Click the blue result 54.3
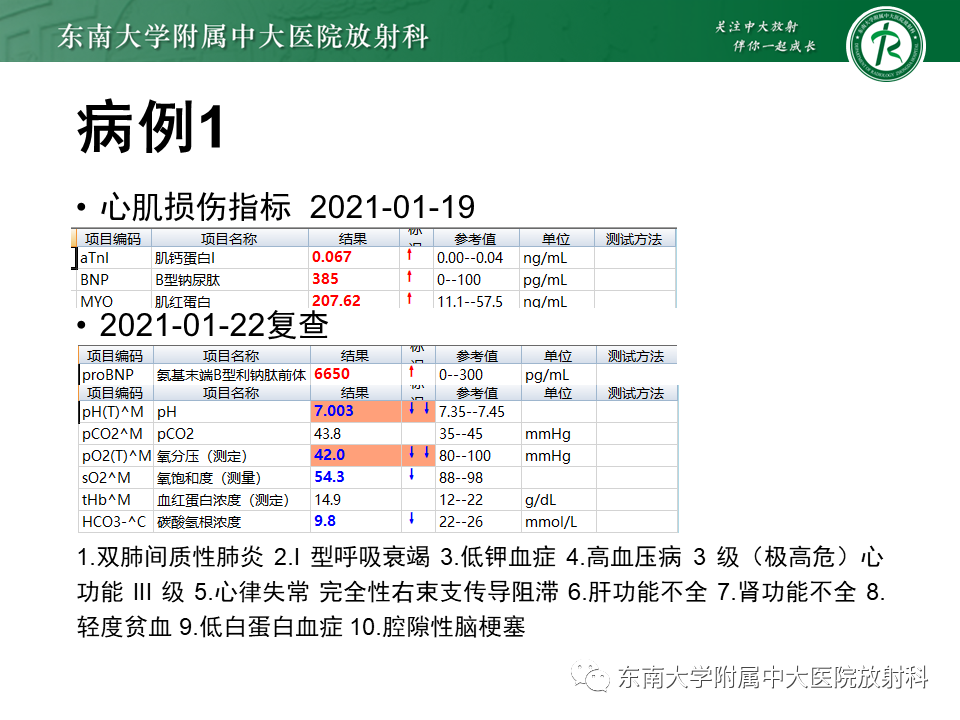The image size is (960, 720). (329, 477)
